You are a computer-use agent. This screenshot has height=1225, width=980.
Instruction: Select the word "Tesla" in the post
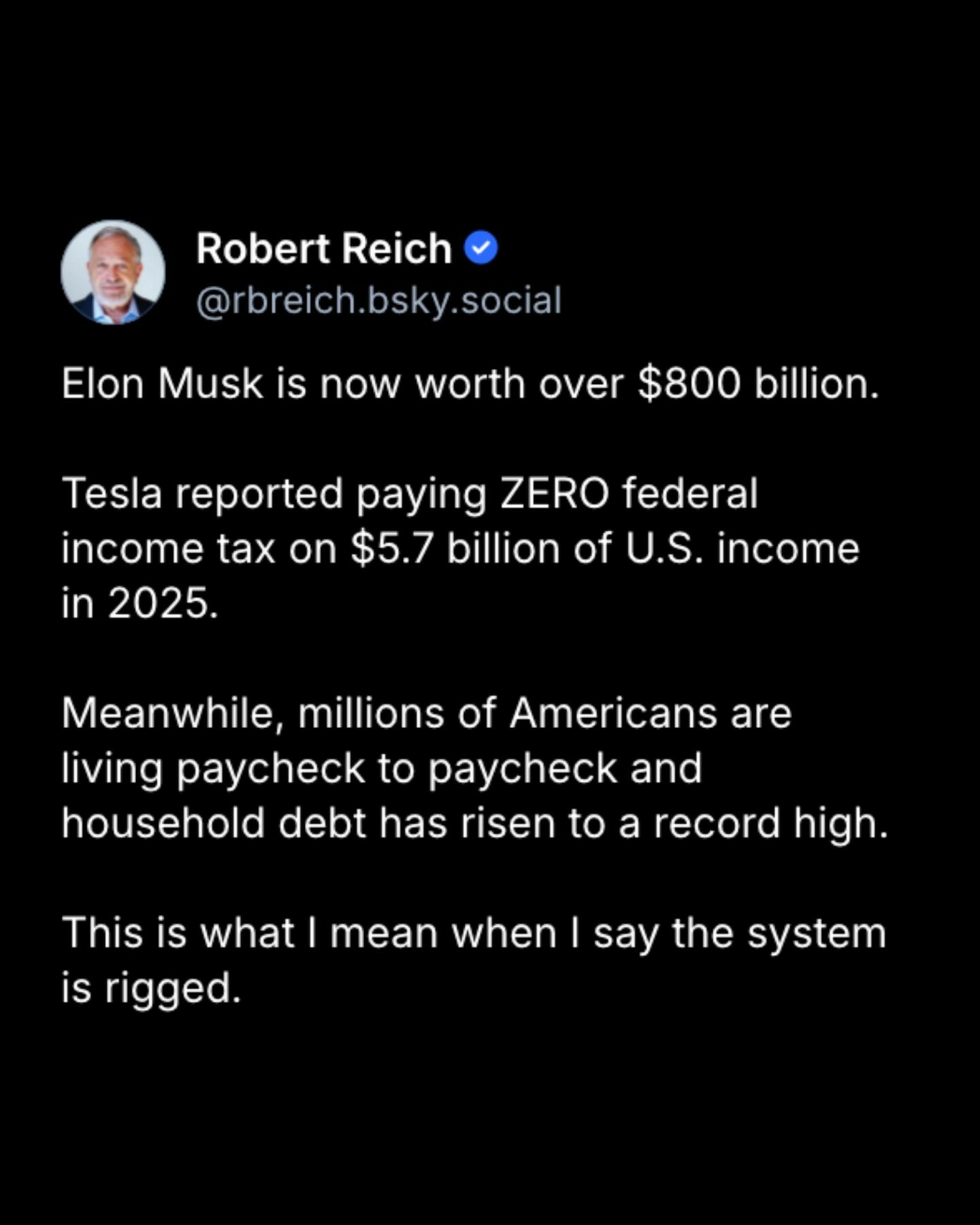pos(112,493)
